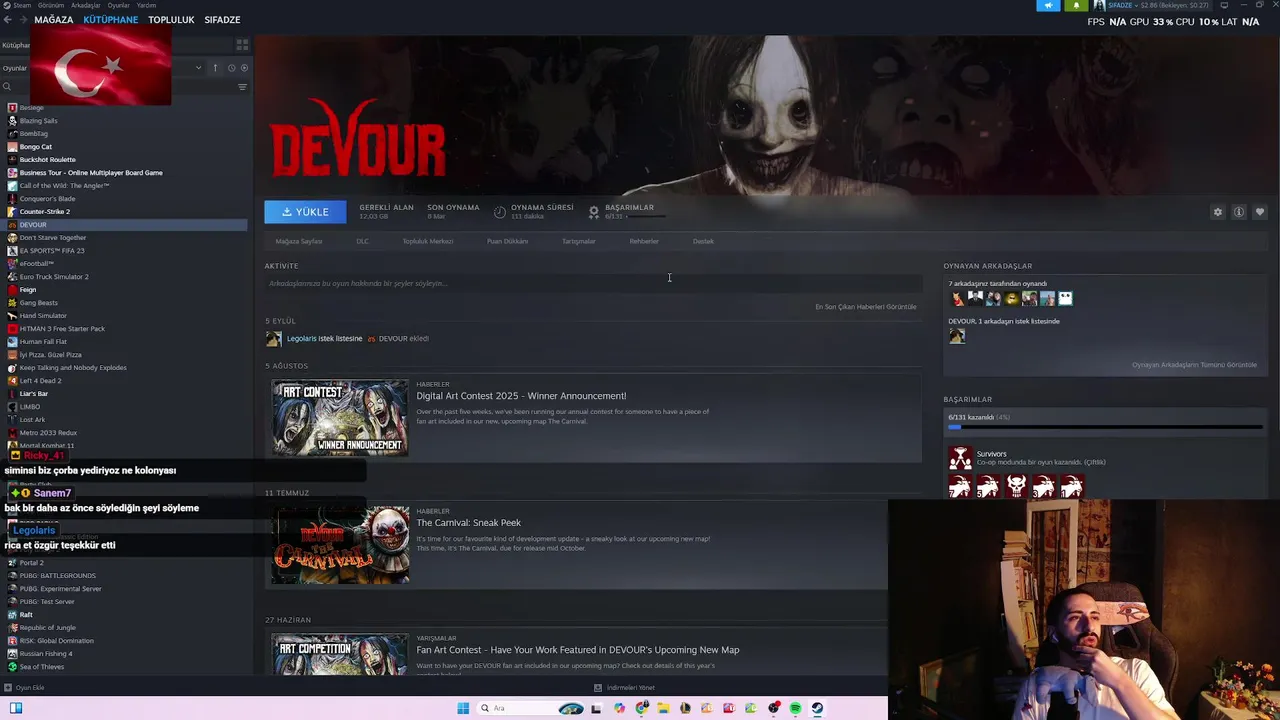
Task: Type in the activity comment field
Action: (x=592, y=284)
